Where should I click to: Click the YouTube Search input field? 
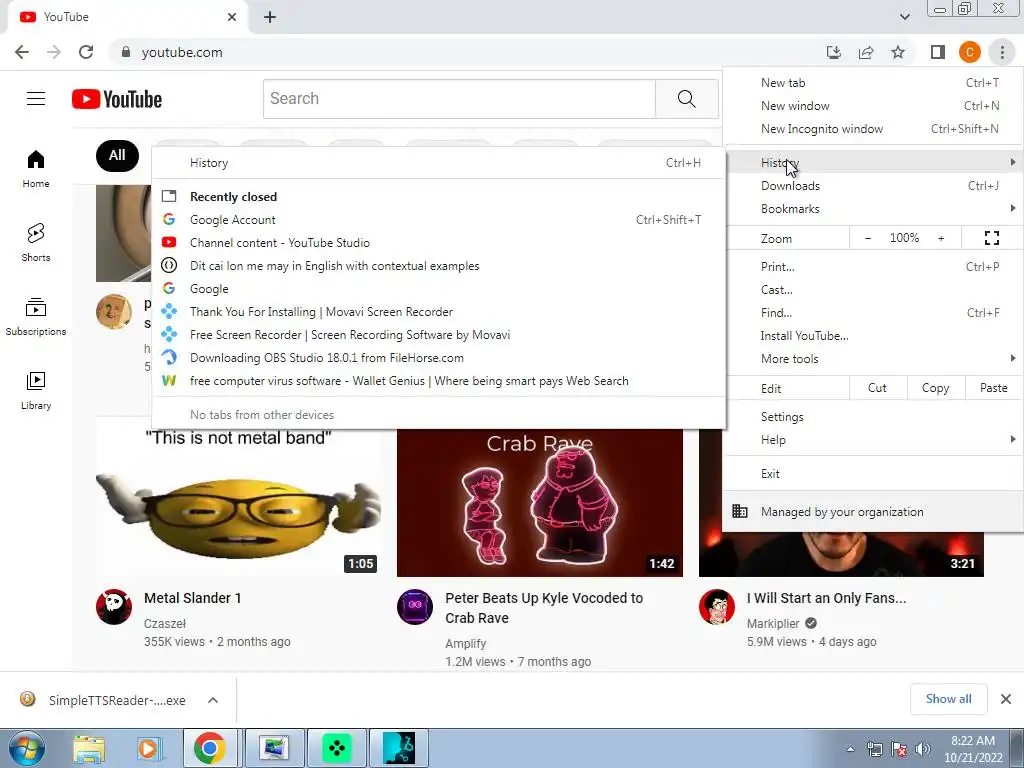coord(459,99)
